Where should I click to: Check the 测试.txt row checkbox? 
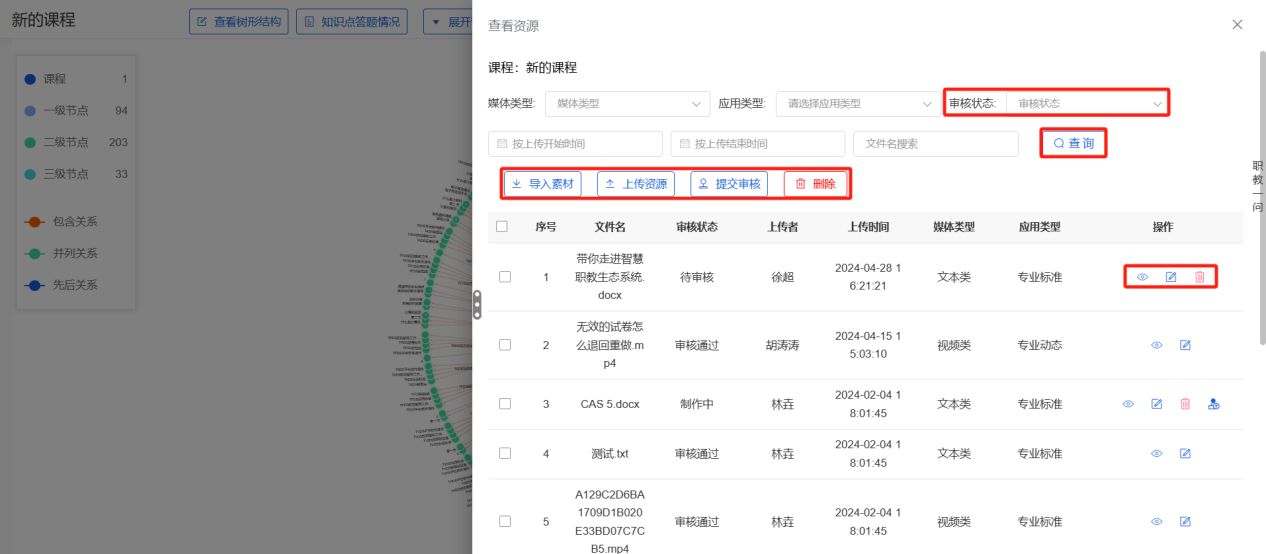[505, 453]
